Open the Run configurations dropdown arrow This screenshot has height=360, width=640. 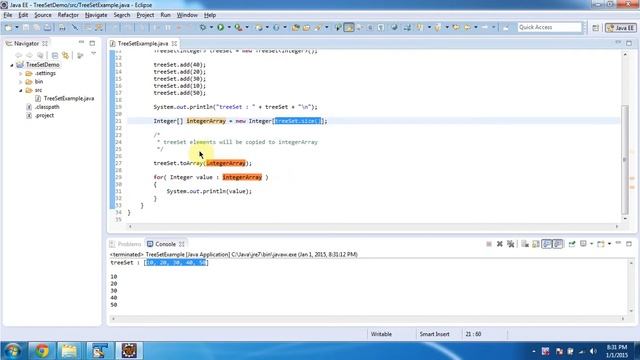[x=229, y=27]
